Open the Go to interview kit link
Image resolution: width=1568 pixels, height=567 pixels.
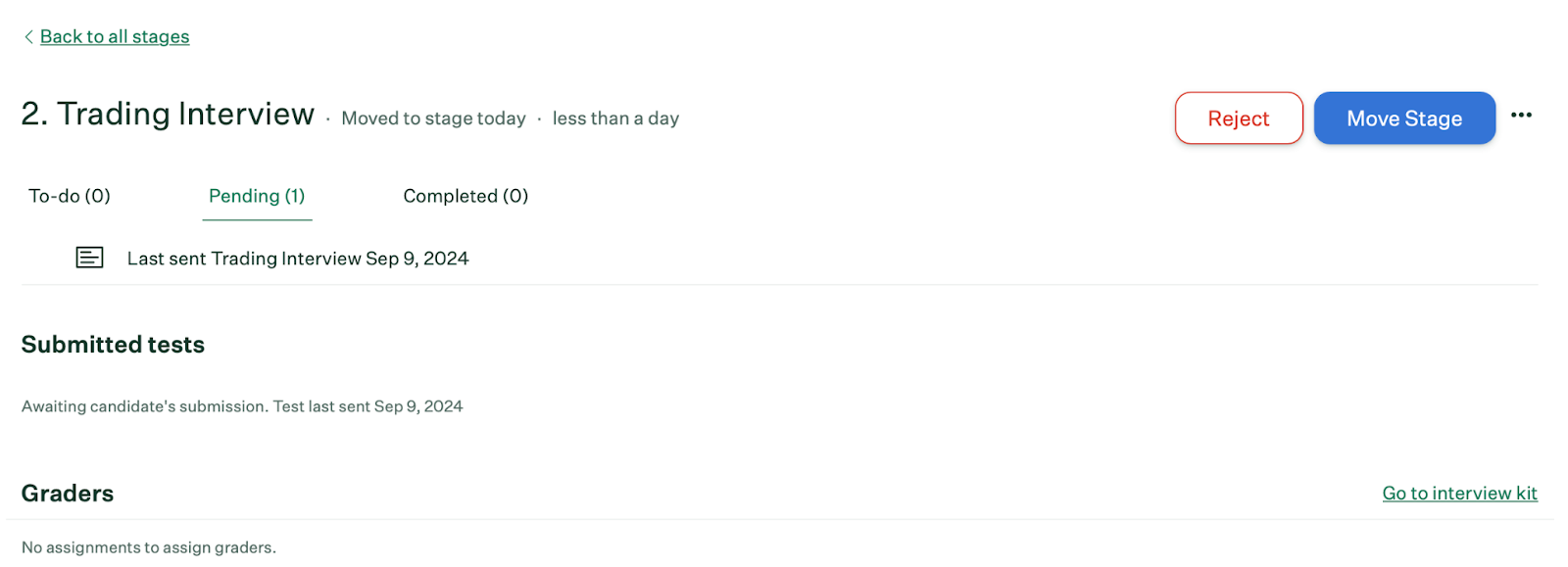1459,494
